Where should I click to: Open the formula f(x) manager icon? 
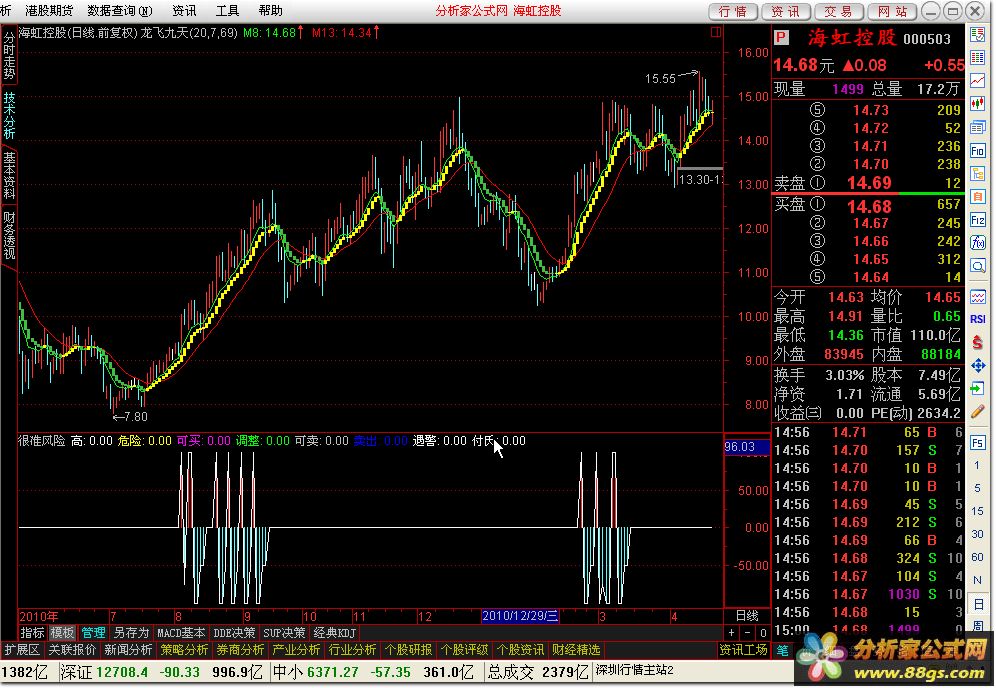coord(978,243)
